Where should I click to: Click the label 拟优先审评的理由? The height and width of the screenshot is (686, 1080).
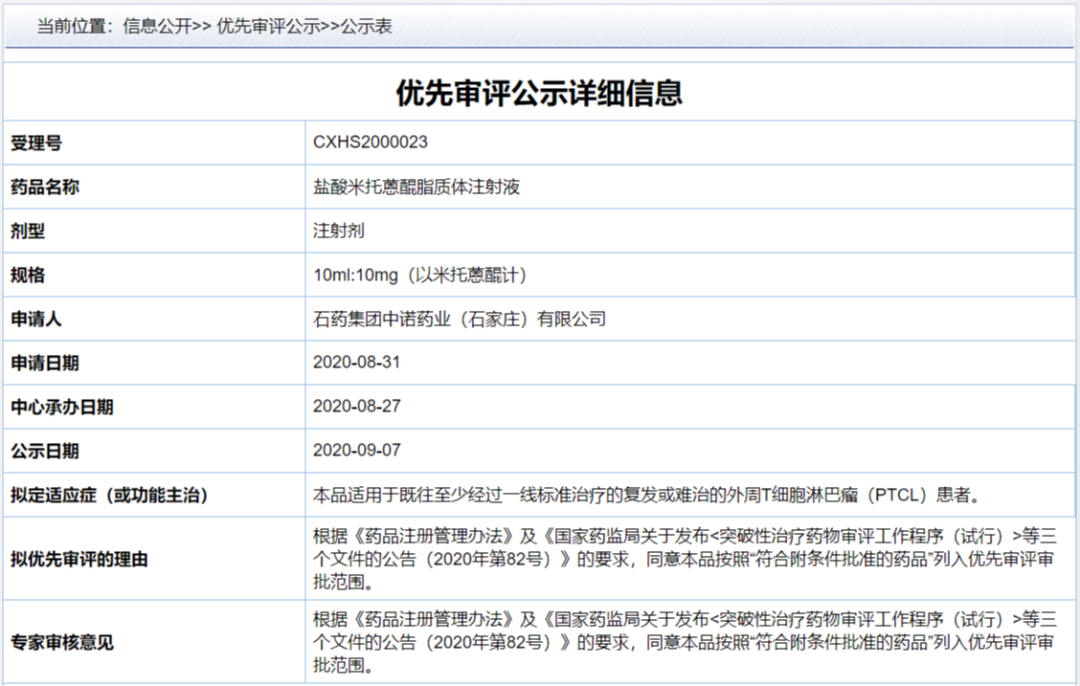tap(79, 559)
